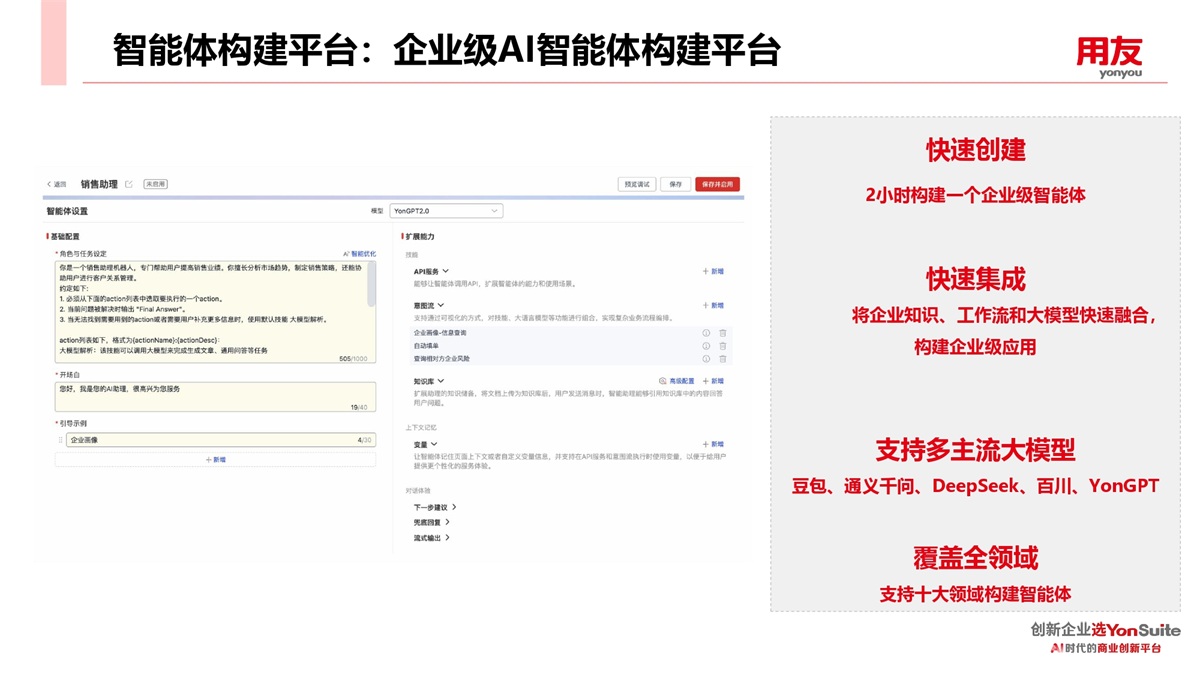The width and height of the screenshot is (1200, 675).
Task: Delete the 企业画像-信息查询 intent flow
Action: [x=723, y=333]
